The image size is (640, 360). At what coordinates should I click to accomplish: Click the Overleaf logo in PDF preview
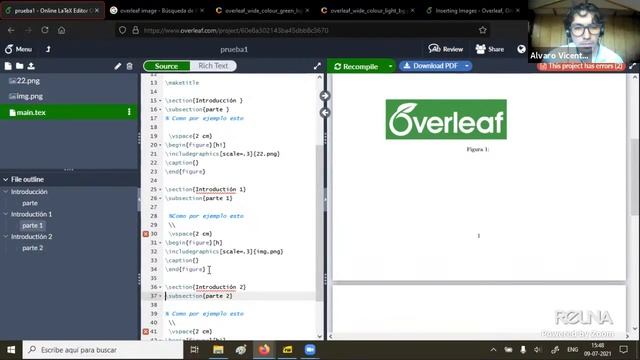click(446, 120)
